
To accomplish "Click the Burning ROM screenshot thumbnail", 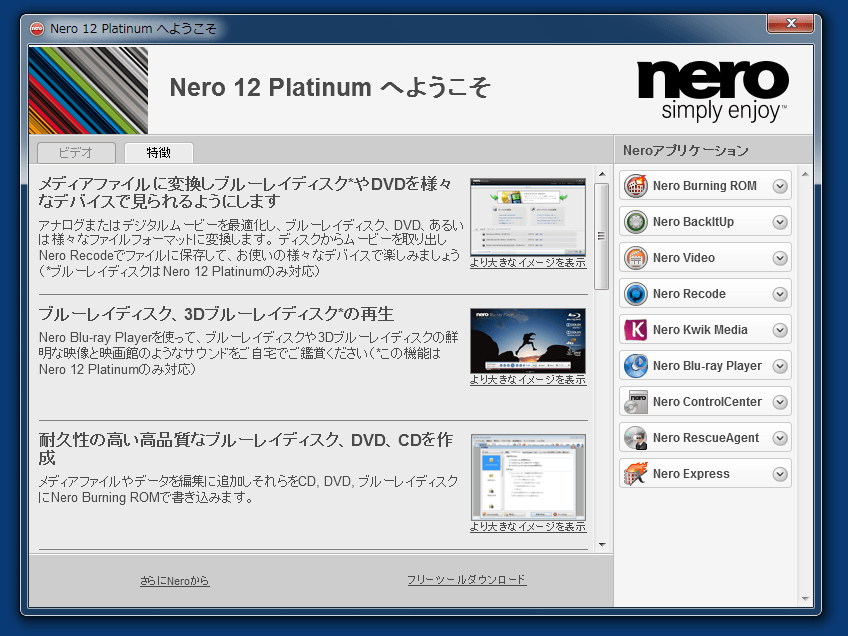I will tap(528, 477).
